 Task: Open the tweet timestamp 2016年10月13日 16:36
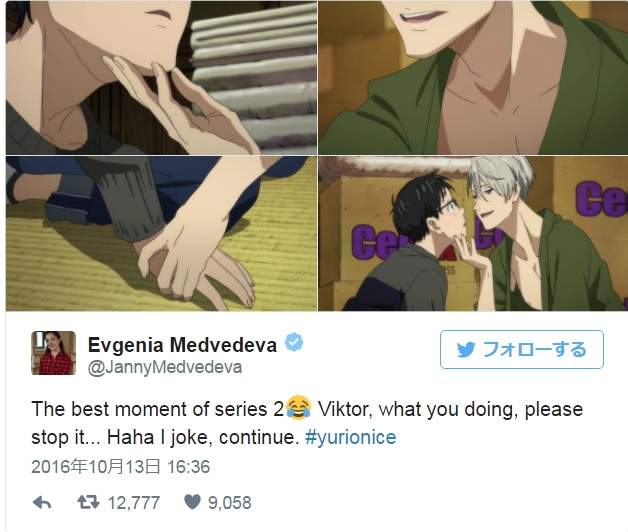(121, 467)
